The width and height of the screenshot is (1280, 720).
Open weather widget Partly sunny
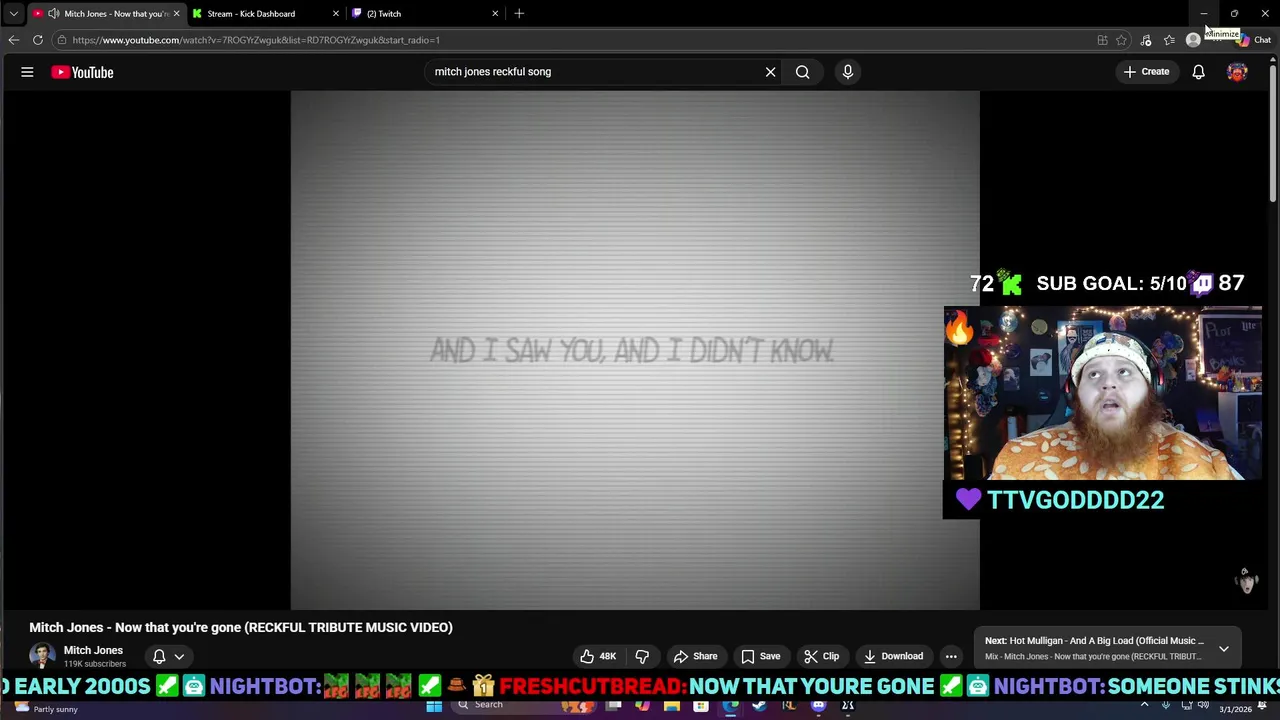(x=46, y=708)
